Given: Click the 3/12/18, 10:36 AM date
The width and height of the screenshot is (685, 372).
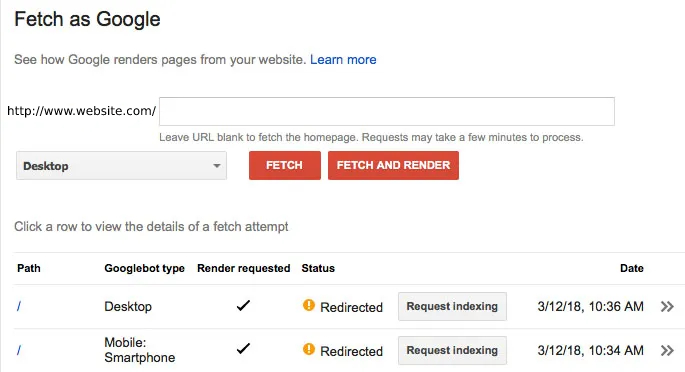Looking at the screenshot, I should 590,307.
